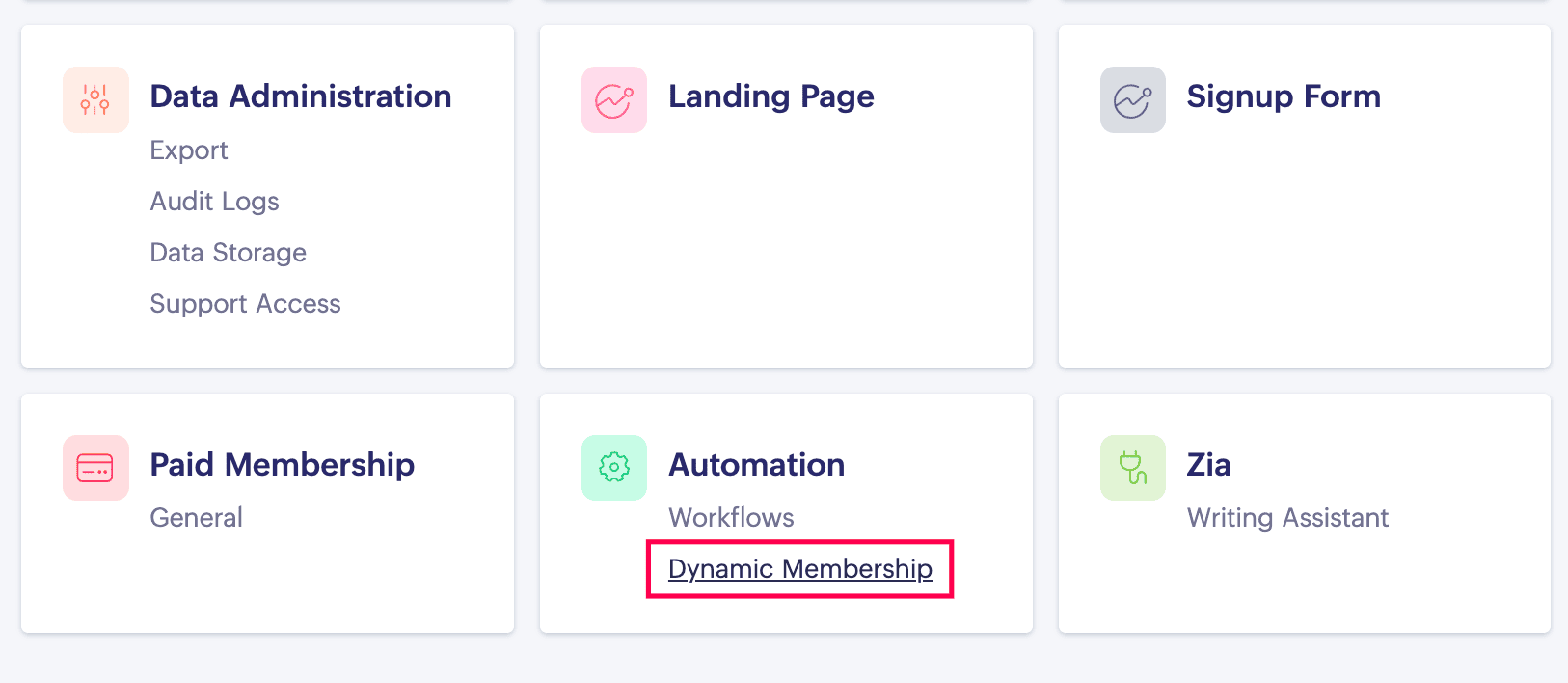Open the Data Administration heading
This screenshot has height=683, width=1568.
click(301, 96)
